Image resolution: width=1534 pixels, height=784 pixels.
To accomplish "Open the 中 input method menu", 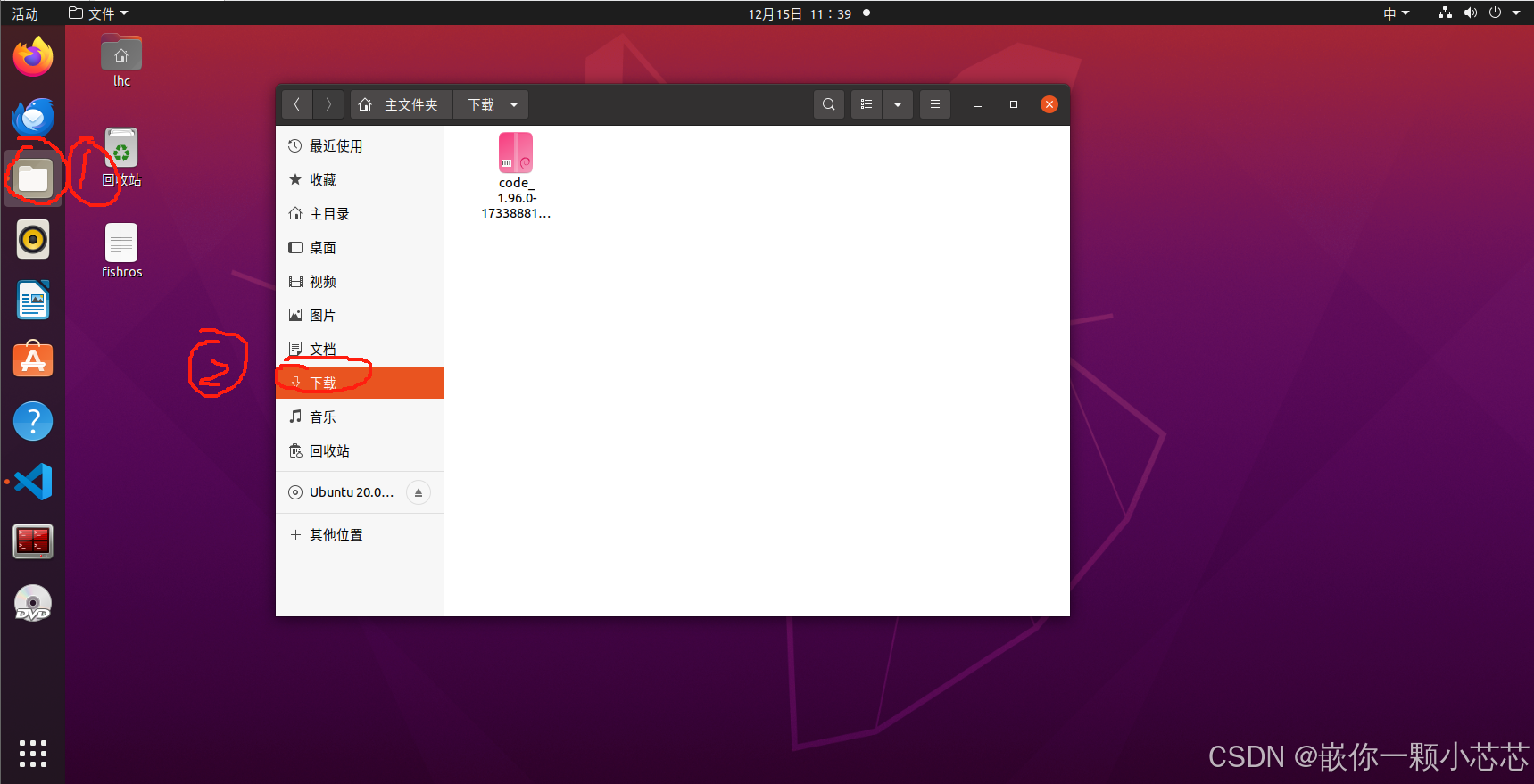I will click(1396, 13).
